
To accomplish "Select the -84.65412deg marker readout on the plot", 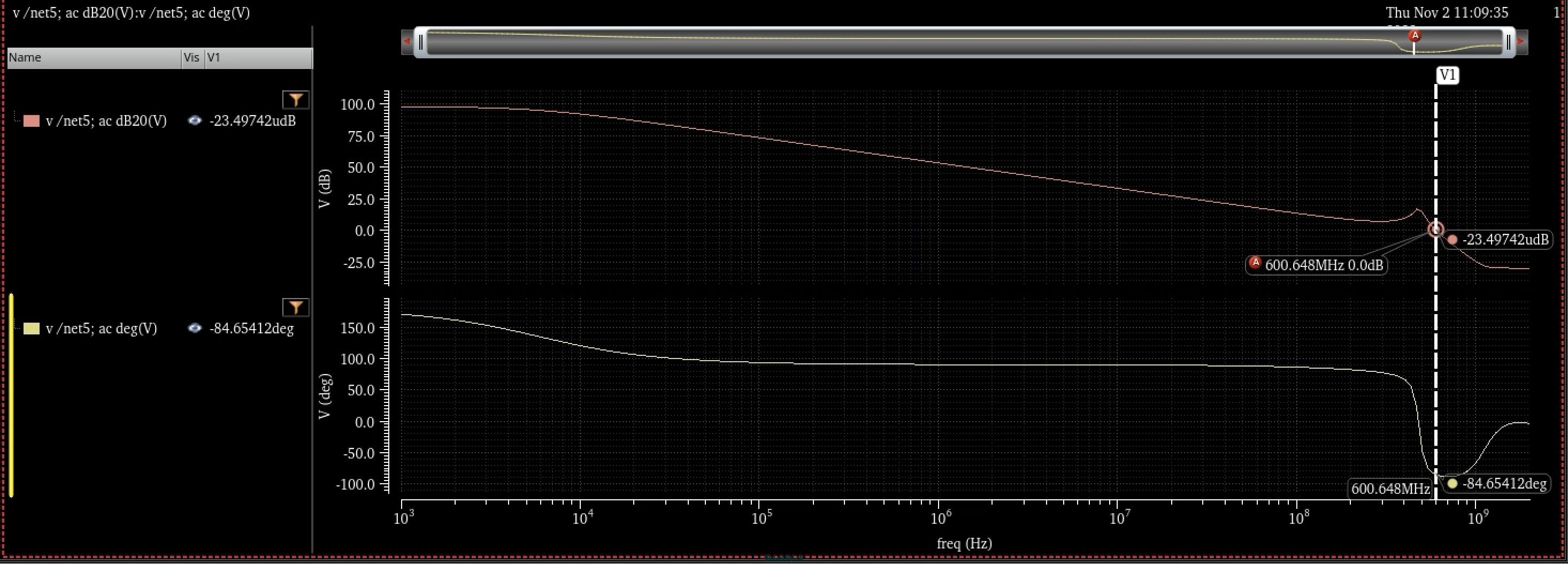I will point(1497,484).
